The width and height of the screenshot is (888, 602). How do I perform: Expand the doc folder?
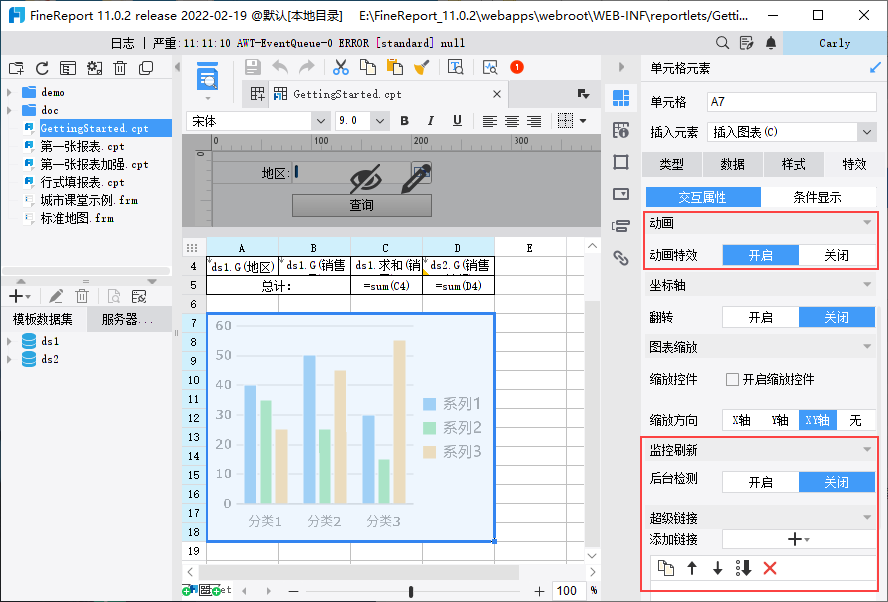[9, 110]
